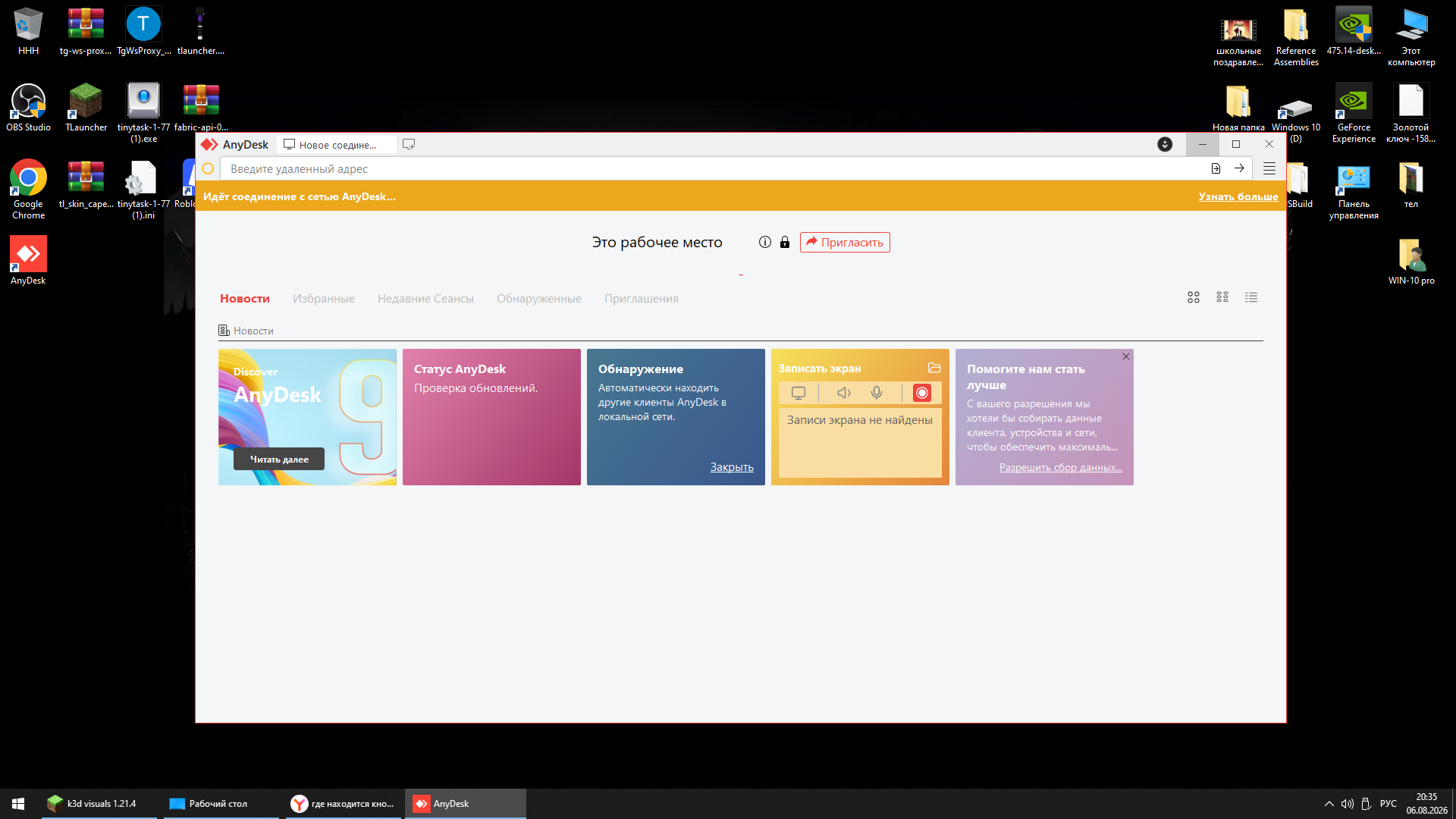Switch to small tiles view
This screenshot has width=1456, height=819.
(1222, 298)
